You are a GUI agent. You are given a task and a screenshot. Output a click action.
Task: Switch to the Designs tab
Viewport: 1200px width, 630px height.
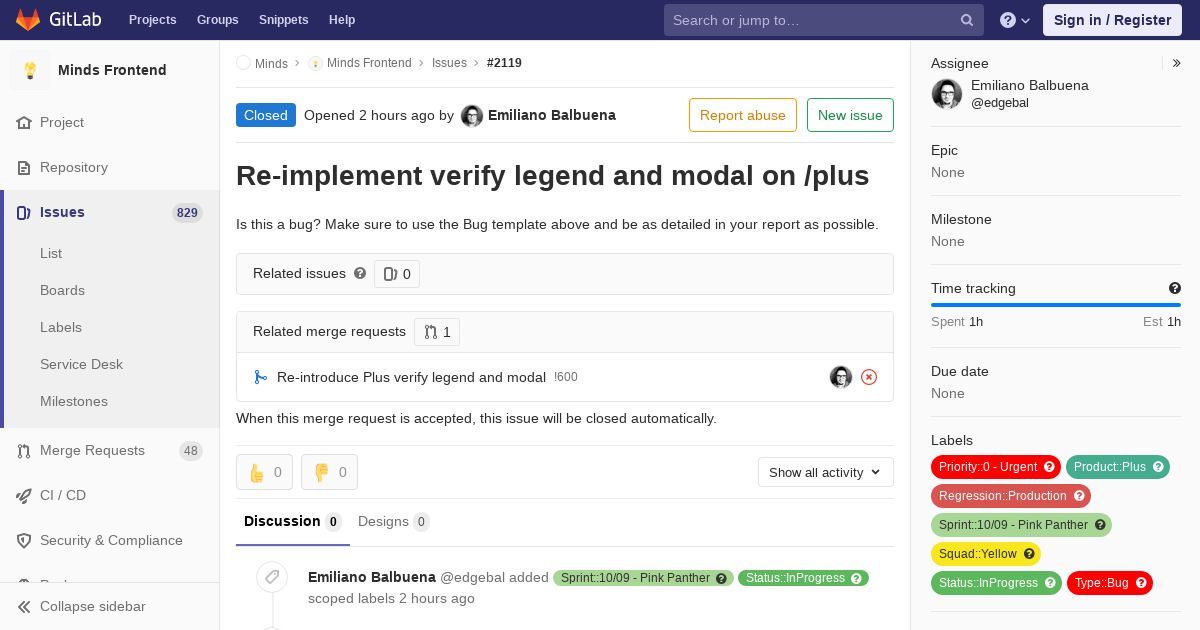coord(393,522)
